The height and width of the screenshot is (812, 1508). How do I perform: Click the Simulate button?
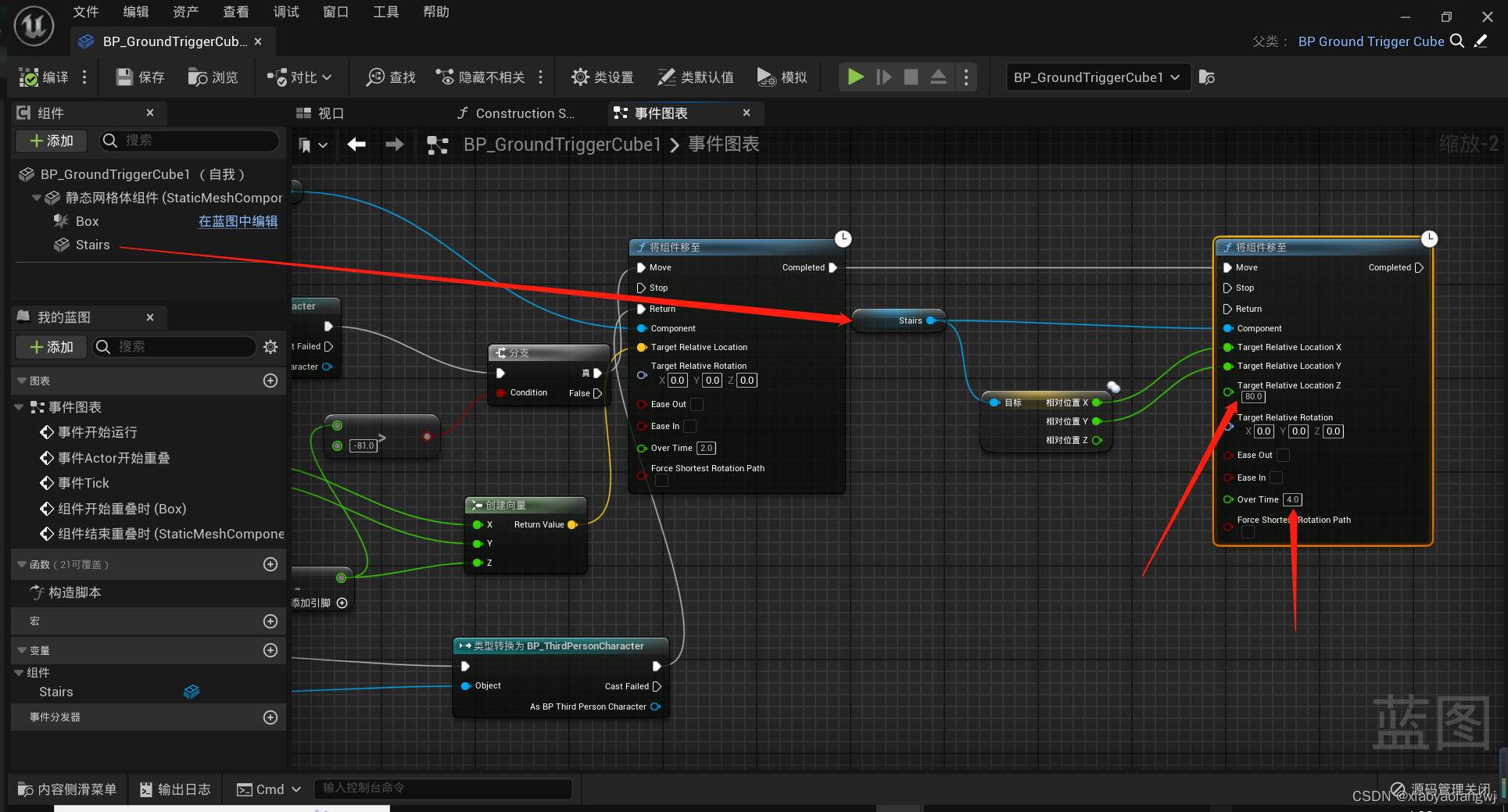click(782, 77)
